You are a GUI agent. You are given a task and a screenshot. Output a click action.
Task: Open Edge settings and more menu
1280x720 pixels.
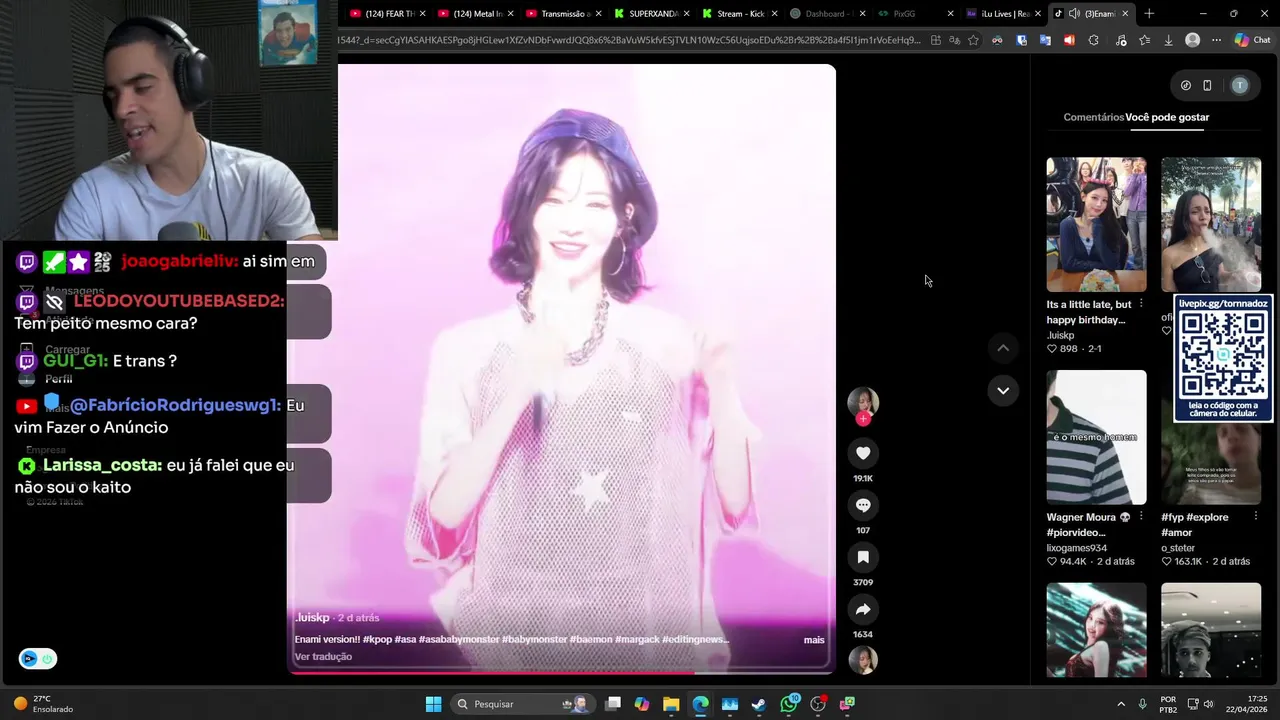coord(1216,40)
